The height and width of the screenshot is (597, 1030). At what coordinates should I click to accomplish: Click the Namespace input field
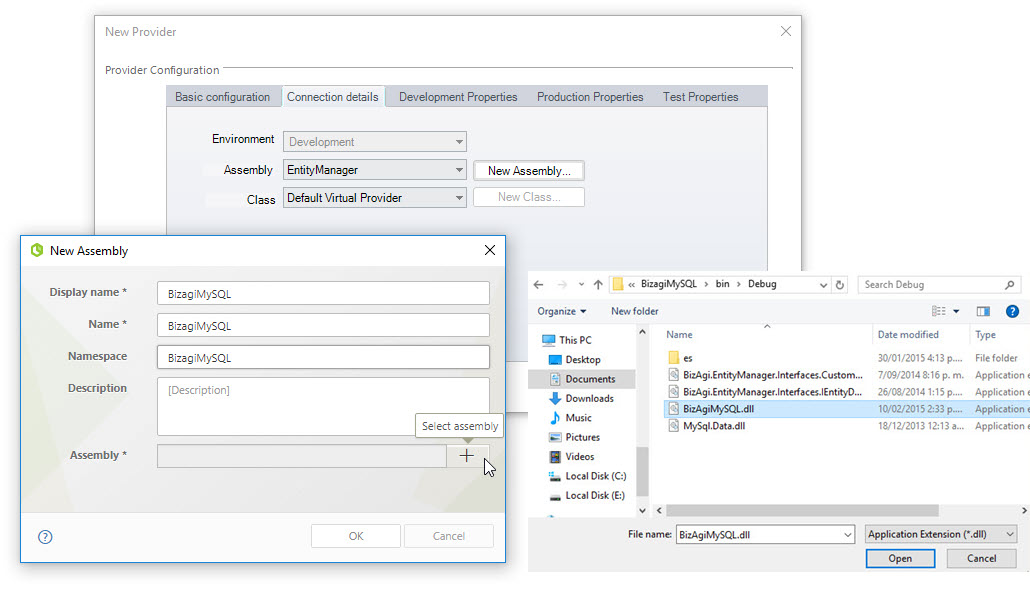point(323,358)
